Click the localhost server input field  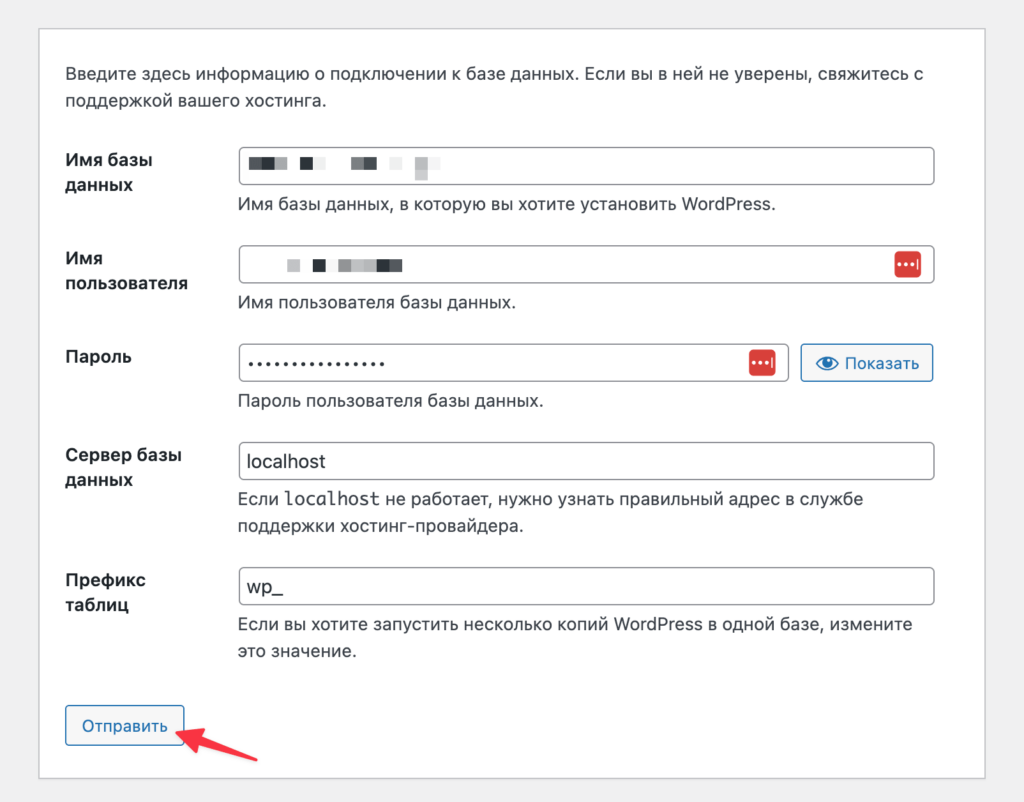pos(586,461)
